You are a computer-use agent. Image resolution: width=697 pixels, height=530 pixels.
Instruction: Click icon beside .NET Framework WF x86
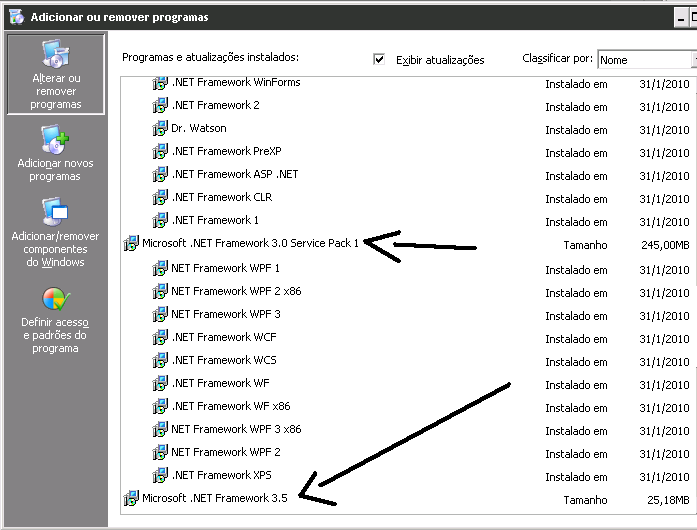point(160,406)
